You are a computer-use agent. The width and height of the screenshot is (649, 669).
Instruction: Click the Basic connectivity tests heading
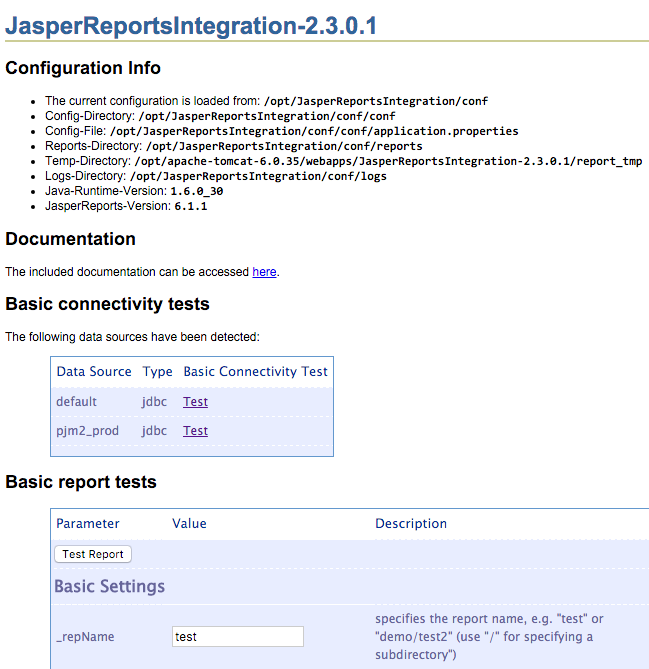107,304
